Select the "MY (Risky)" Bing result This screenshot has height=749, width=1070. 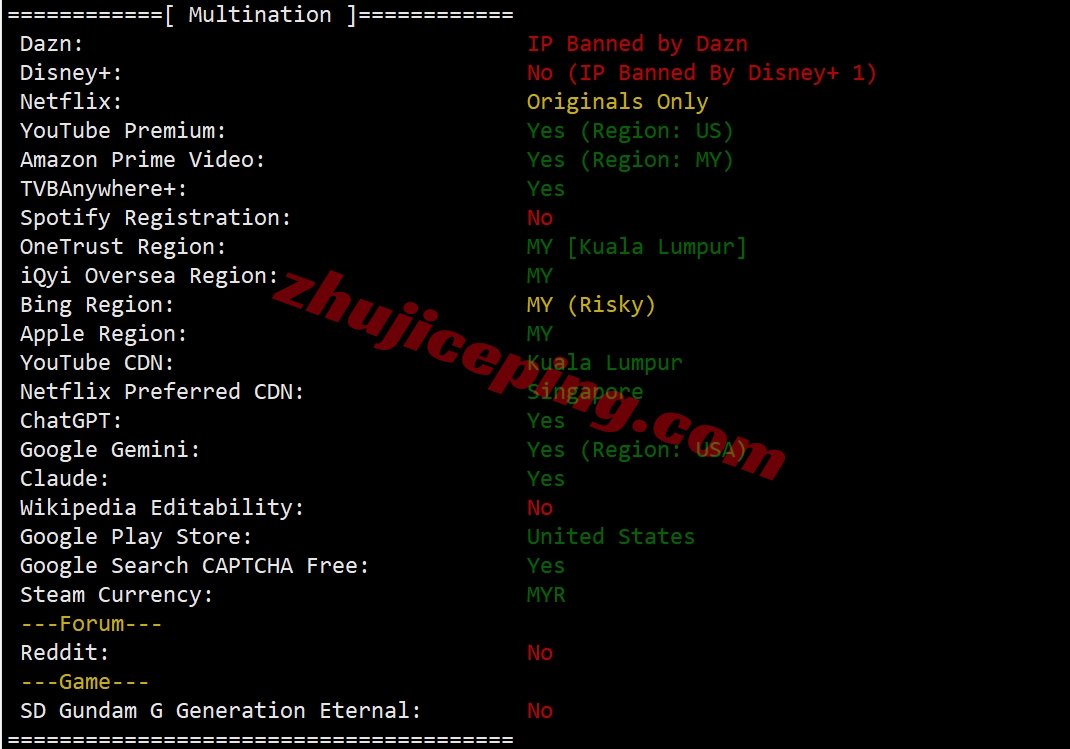591,304
